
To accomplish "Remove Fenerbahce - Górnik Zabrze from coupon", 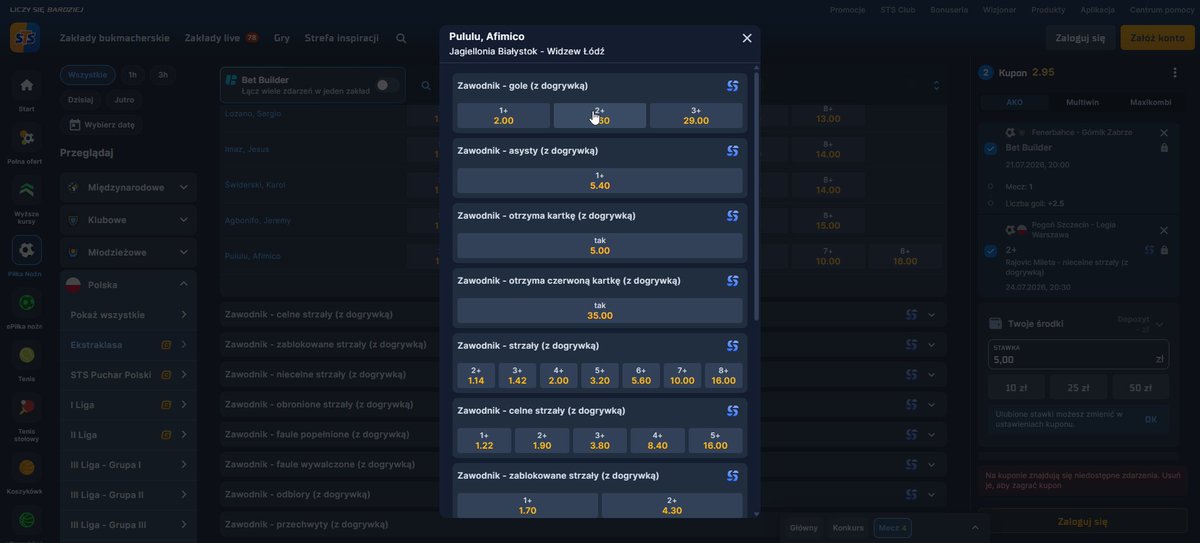I will coord(1163,132).
